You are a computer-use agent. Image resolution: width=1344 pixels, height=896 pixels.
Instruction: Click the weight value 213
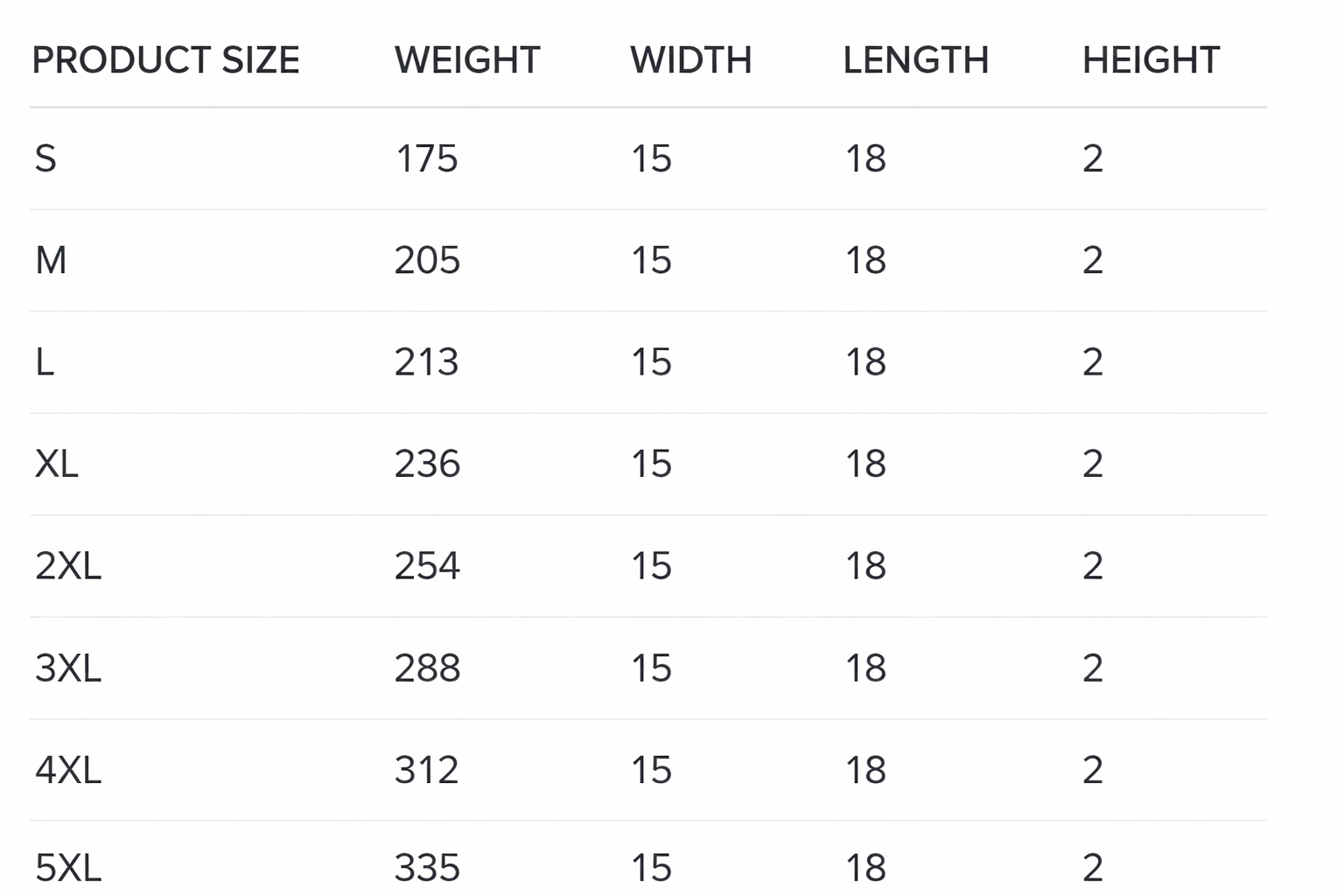[x=427, y=362]
